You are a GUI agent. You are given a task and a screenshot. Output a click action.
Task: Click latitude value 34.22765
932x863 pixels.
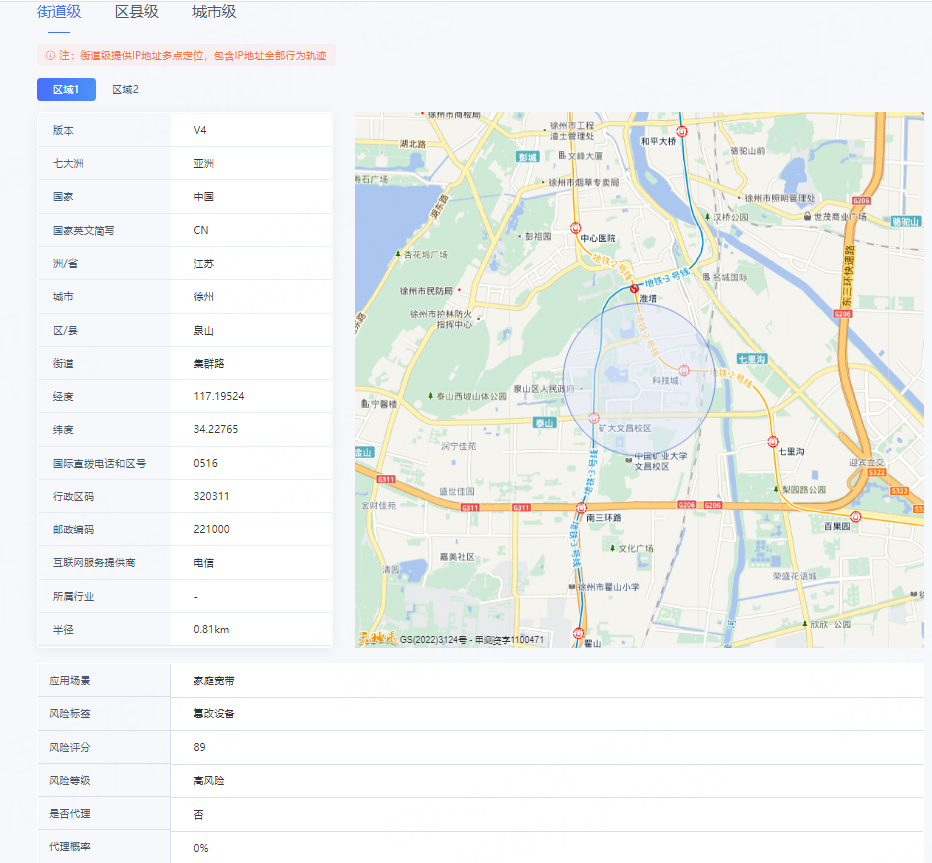(216, 429)
